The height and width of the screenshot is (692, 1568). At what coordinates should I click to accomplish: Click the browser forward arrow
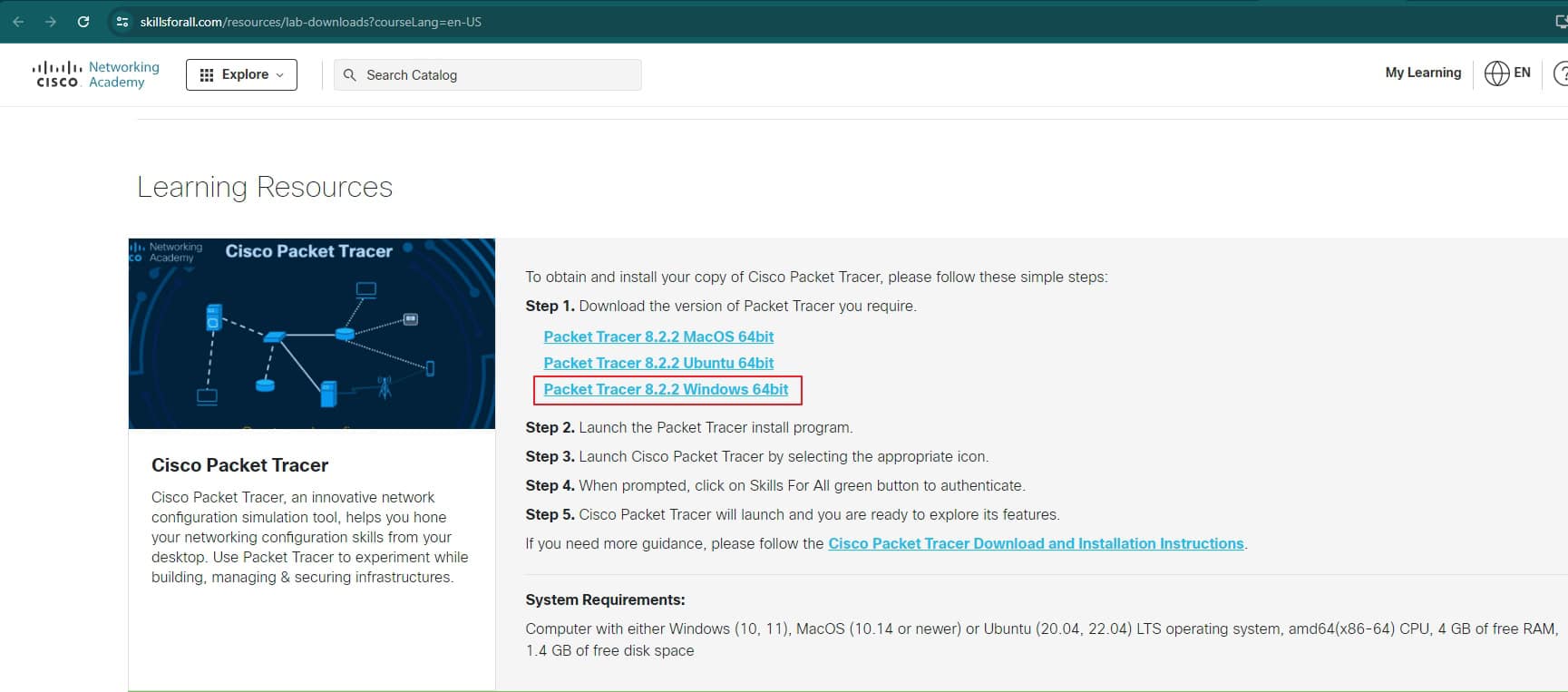coord(51,22)
